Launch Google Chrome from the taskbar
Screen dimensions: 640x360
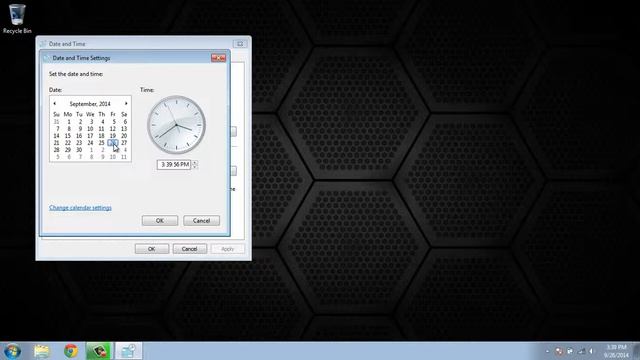tap(71, 351)
